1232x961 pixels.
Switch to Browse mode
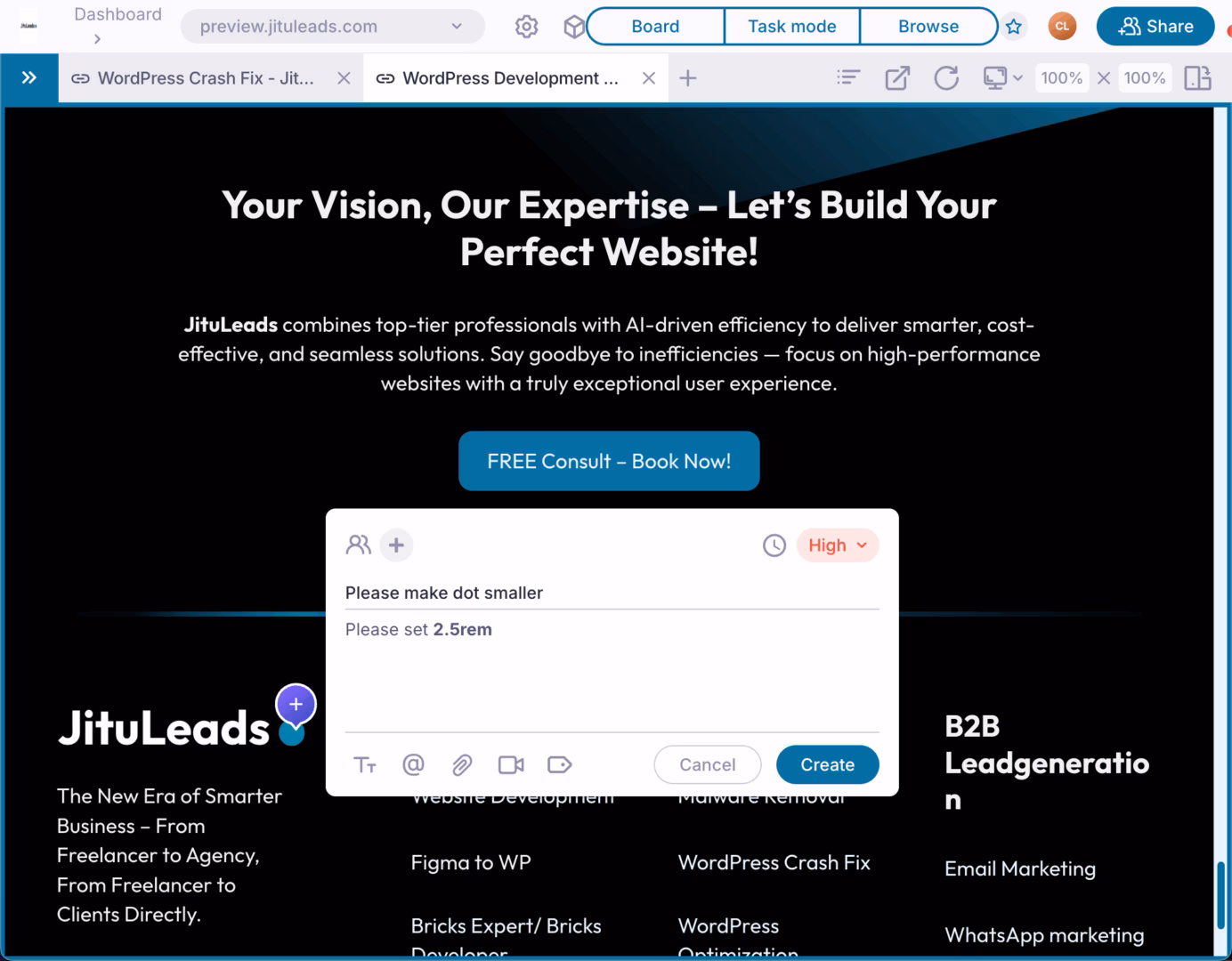click(928, 27)
